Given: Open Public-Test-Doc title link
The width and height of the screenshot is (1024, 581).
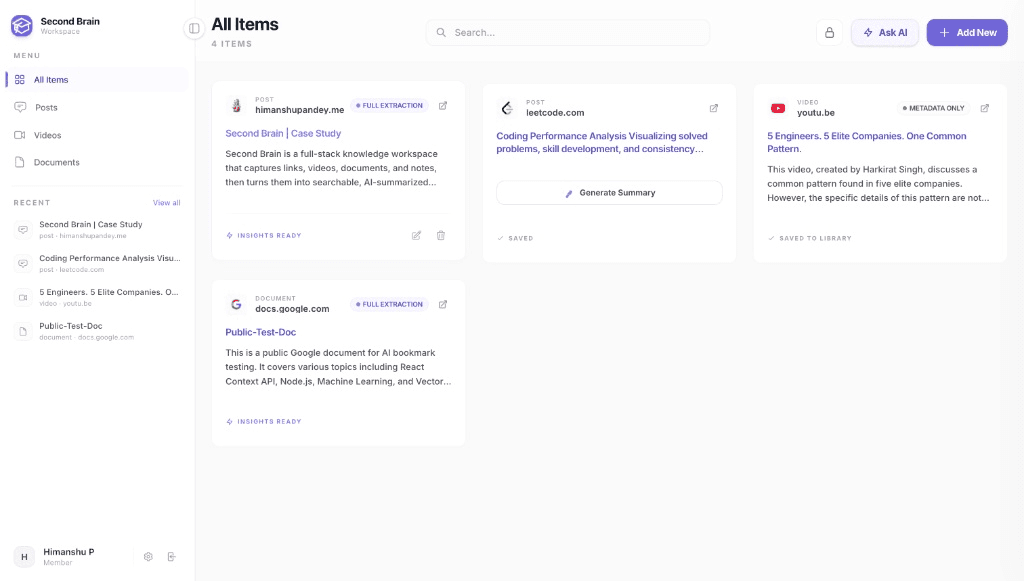Looking at the screenshot, I should click(x=261, y=332).
